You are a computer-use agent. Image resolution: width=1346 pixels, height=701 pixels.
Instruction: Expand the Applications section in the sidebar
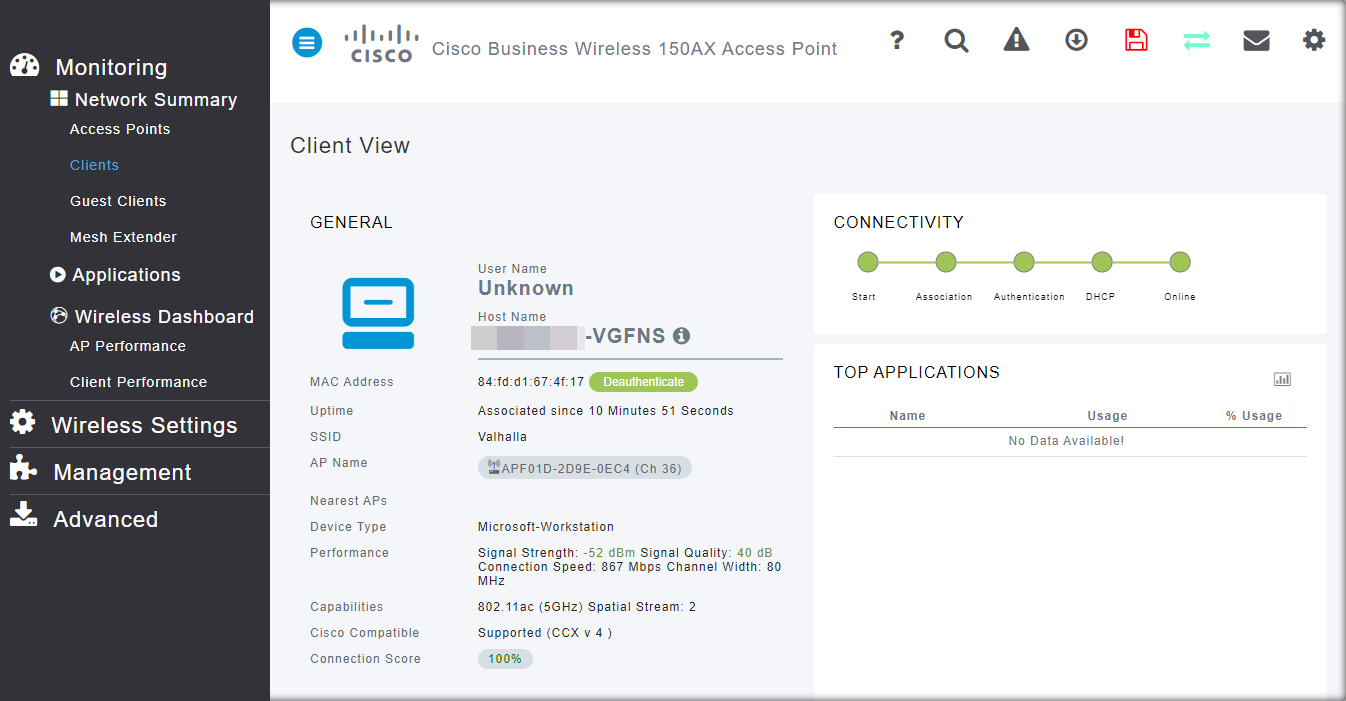pyautogui.click(x=127, y=274)
